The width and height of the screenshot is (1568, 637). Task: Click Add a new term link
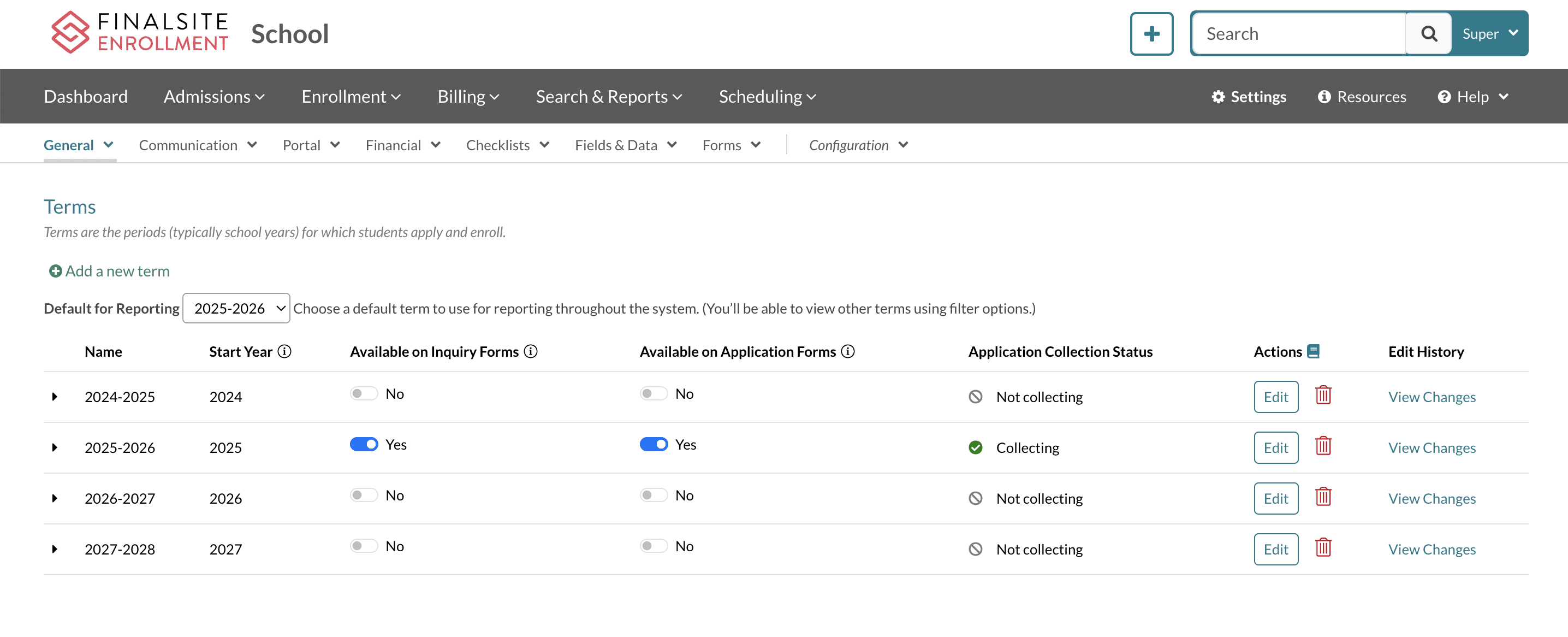[x=110, y=271]
